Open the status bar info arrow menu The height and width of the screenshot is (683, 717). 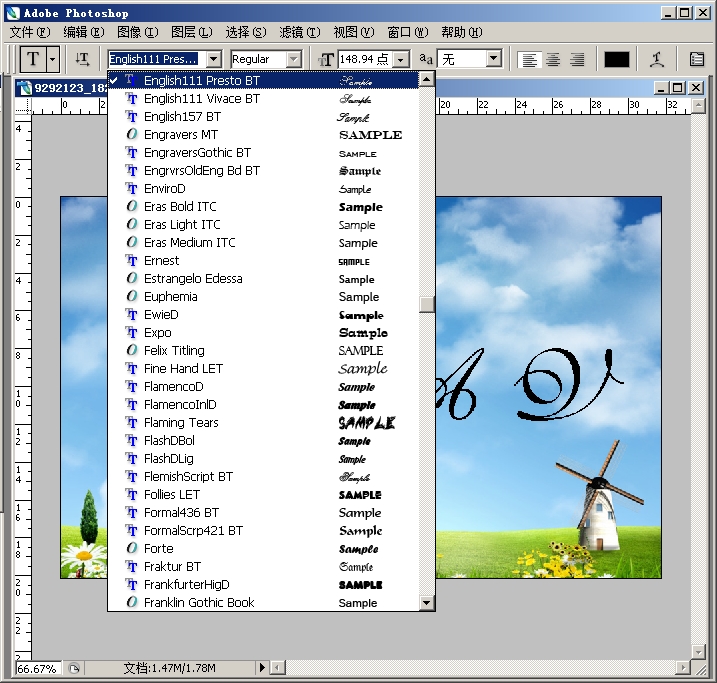(x=262, y=668)
